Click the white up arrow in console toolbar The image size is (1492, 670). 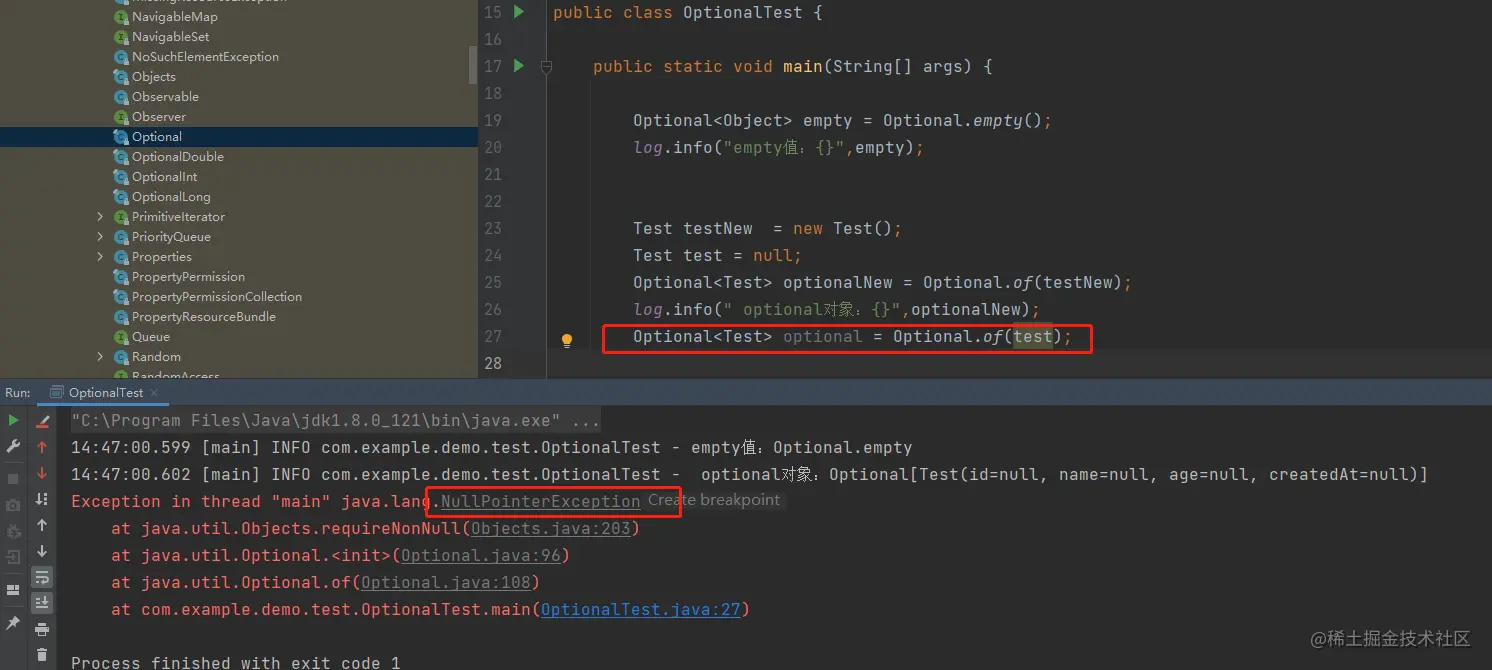[x=42, y=525]
